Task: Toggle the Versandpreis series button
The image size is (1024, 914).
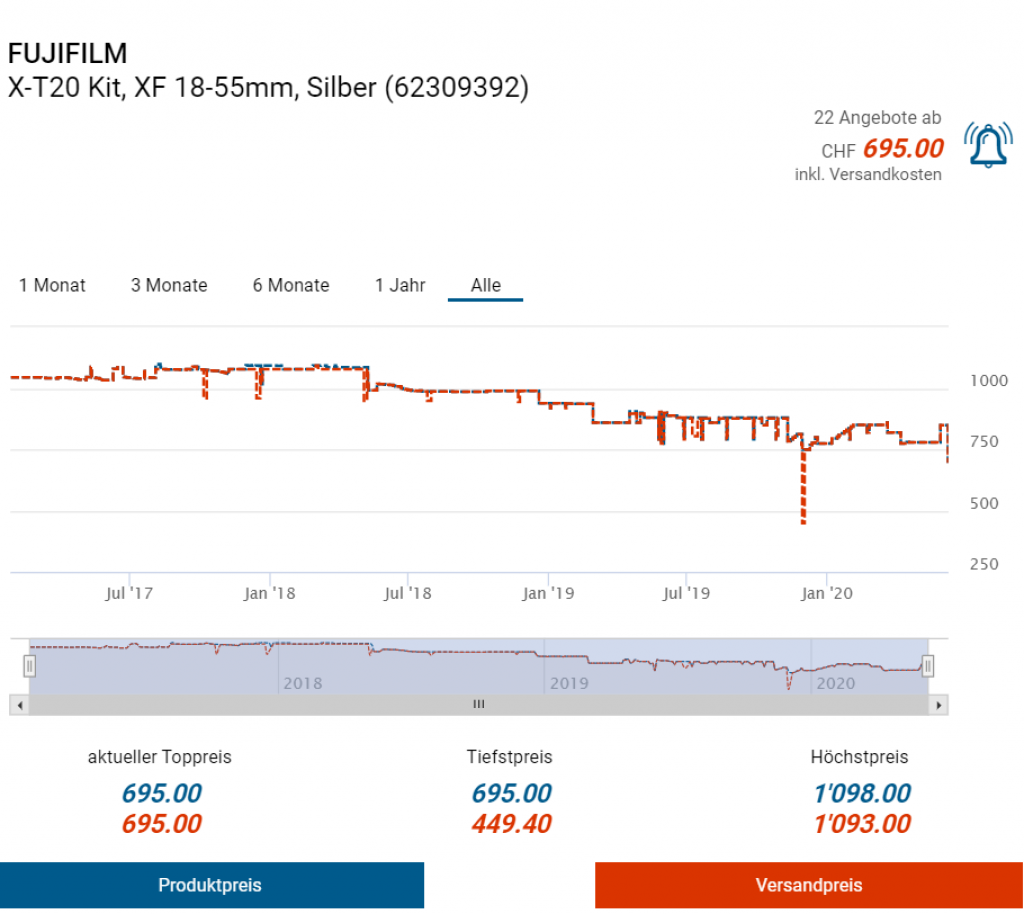Action: 808,885
